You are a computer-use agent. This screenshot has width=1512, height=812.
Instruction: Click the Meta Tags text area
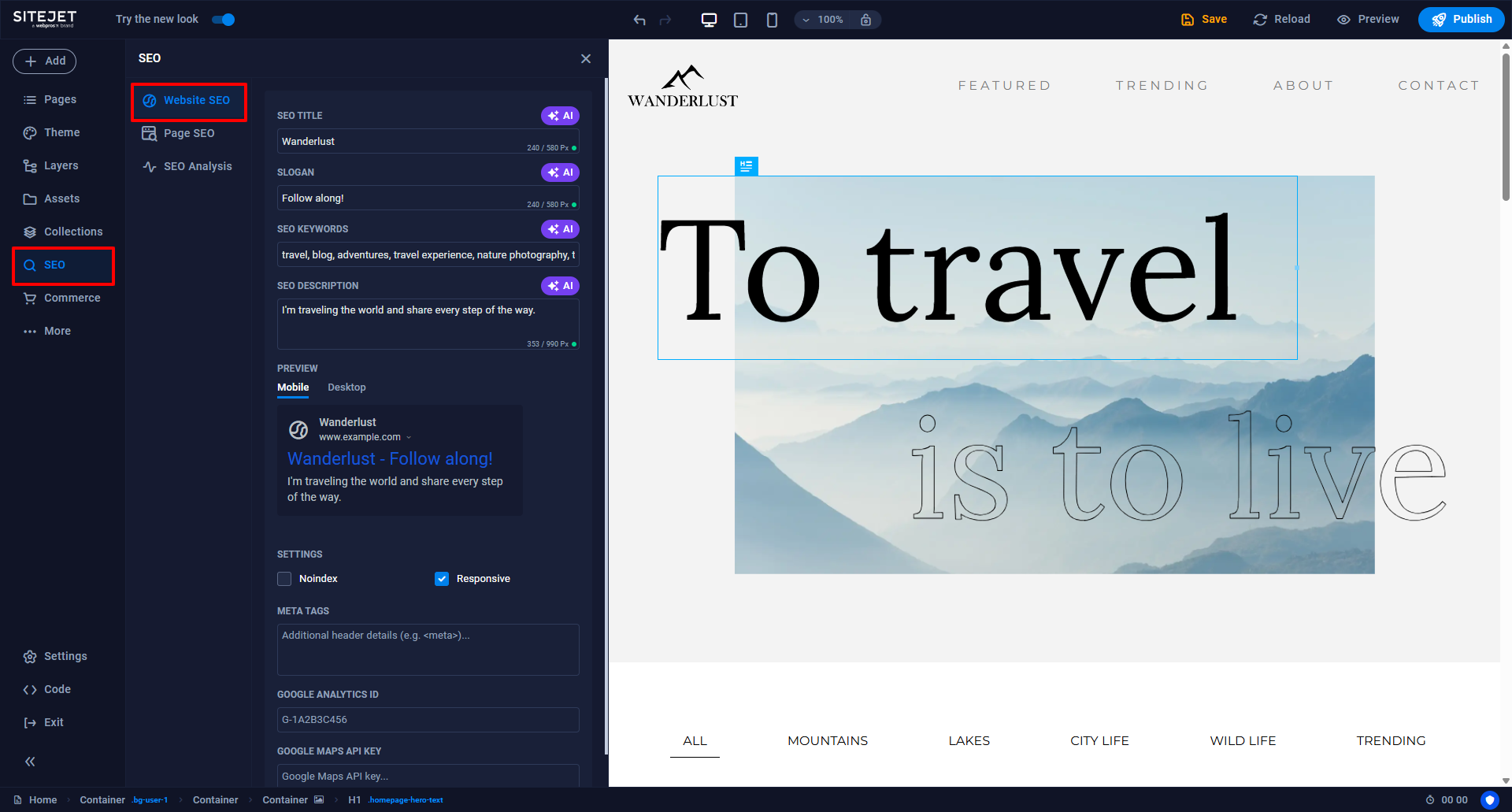428,650
